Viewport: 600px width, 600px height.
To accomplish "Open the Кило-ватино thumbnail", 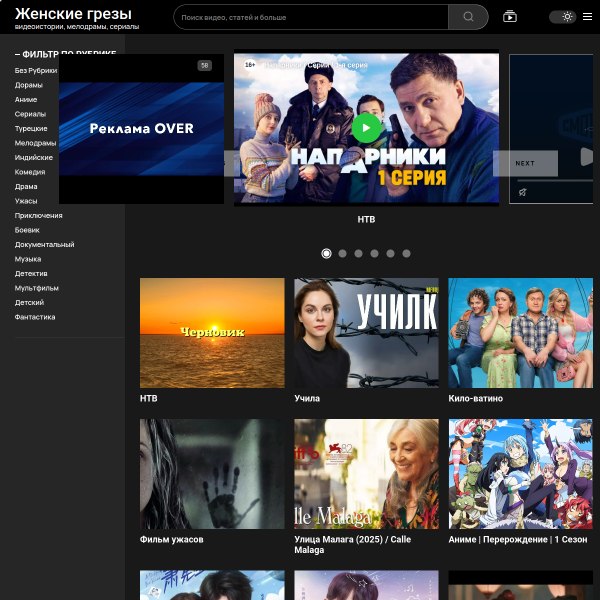I will pos(520,333).
